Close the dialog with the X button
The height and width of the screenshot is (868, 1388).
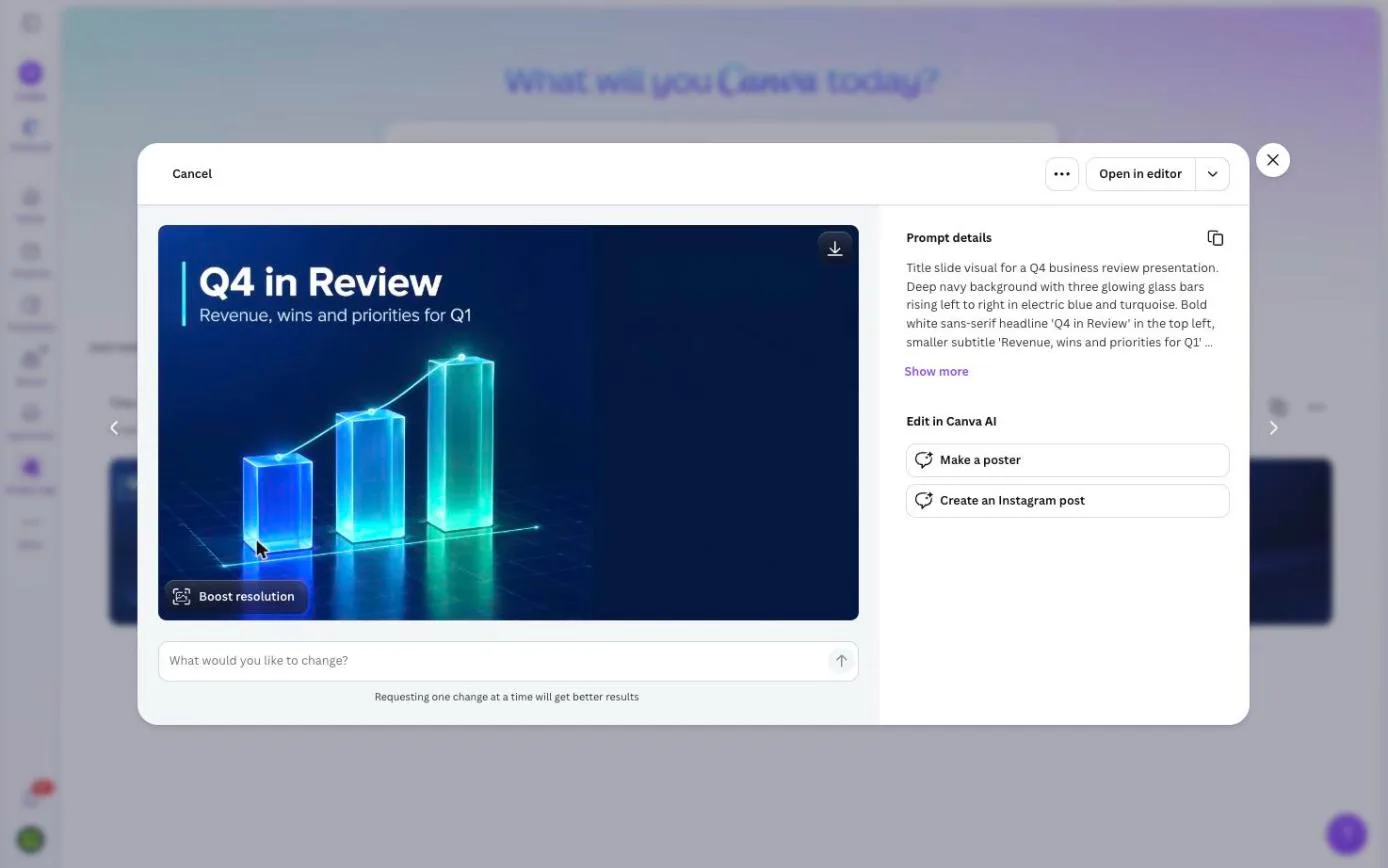pos(1273,160)
